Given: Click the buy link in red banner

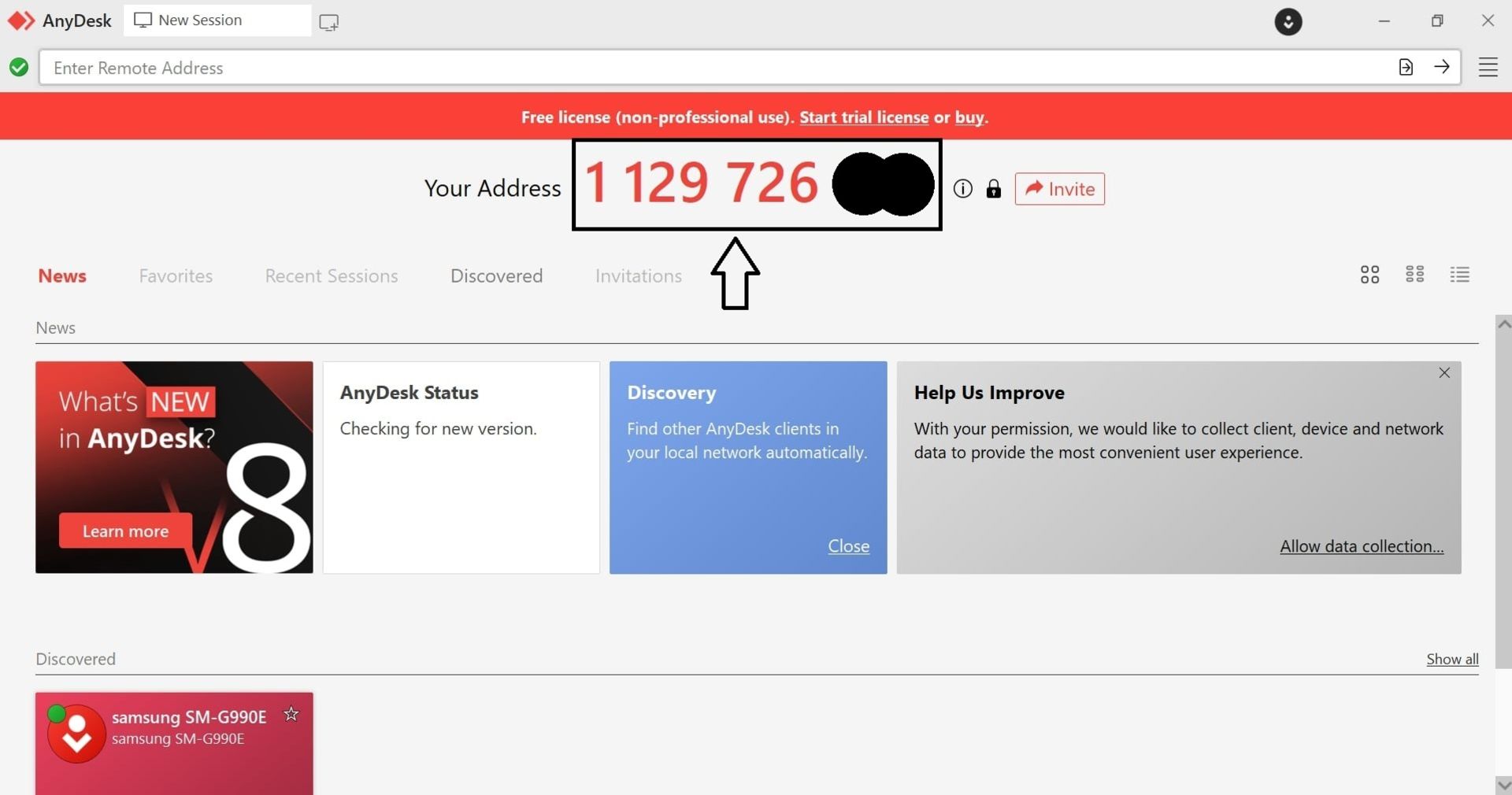Looking at the screenshot, I should coord(969,117).
